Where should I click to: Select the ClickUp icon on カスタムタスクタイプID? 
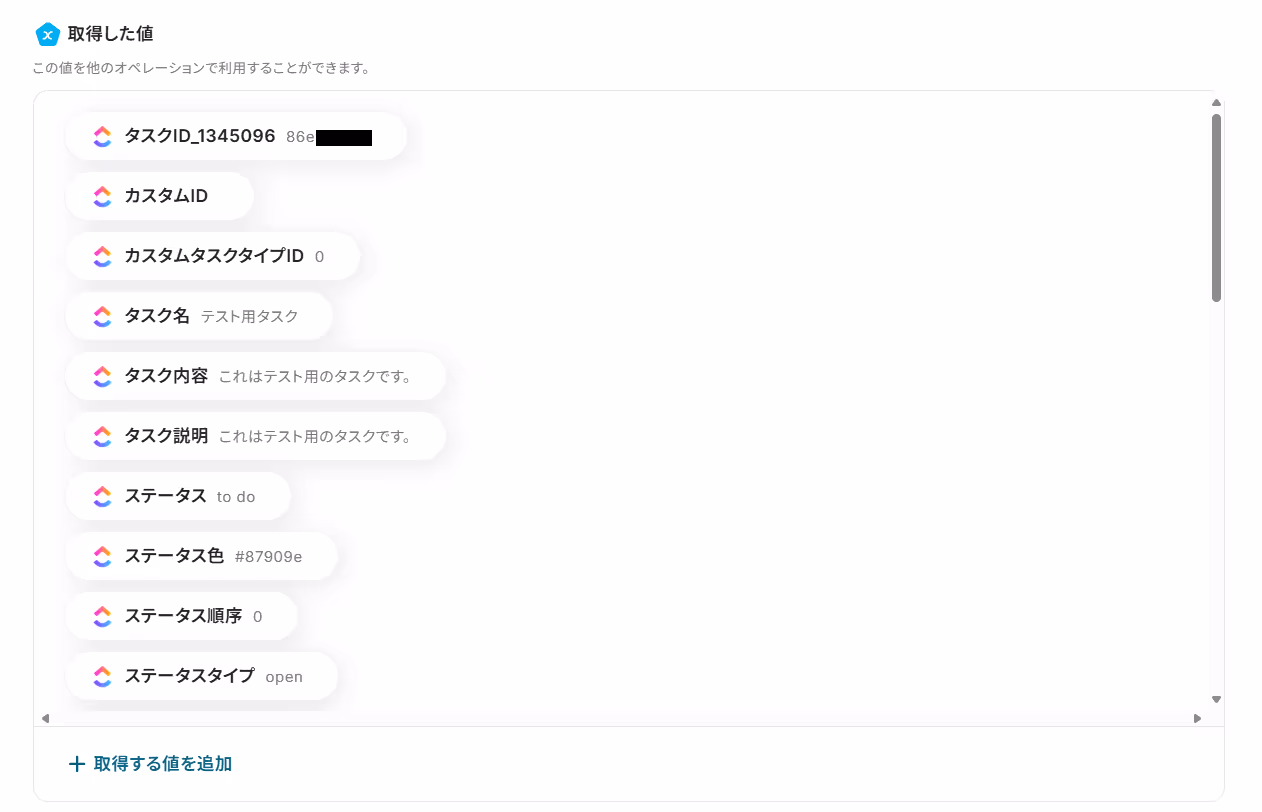coord(102,257)
